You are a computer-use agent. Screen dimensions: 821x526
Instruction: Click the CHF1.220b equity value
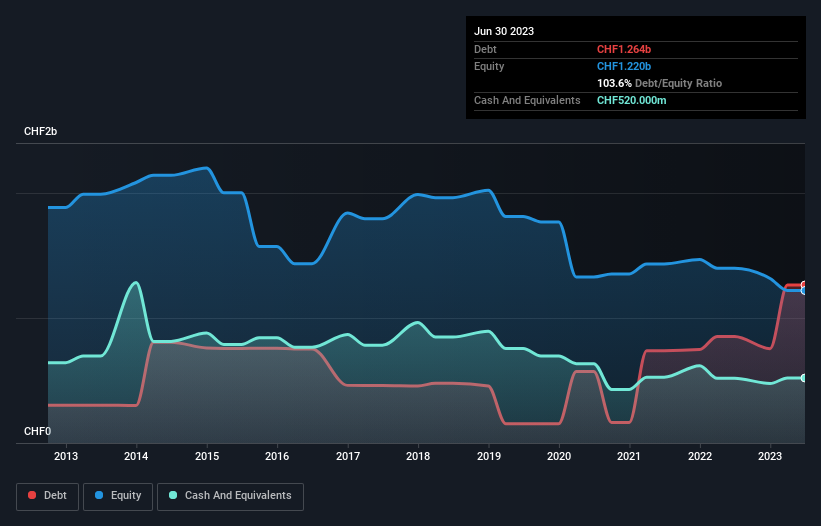click(x=624, y=66)
